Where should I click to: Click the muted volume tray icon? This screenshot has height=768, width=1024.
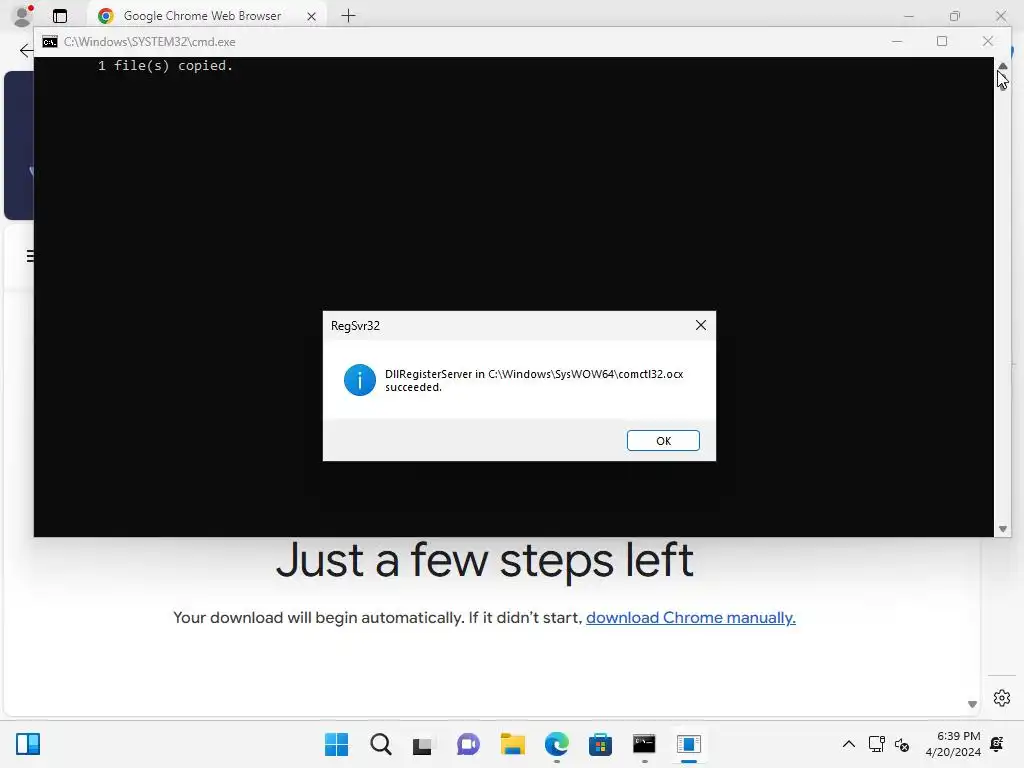902,744
